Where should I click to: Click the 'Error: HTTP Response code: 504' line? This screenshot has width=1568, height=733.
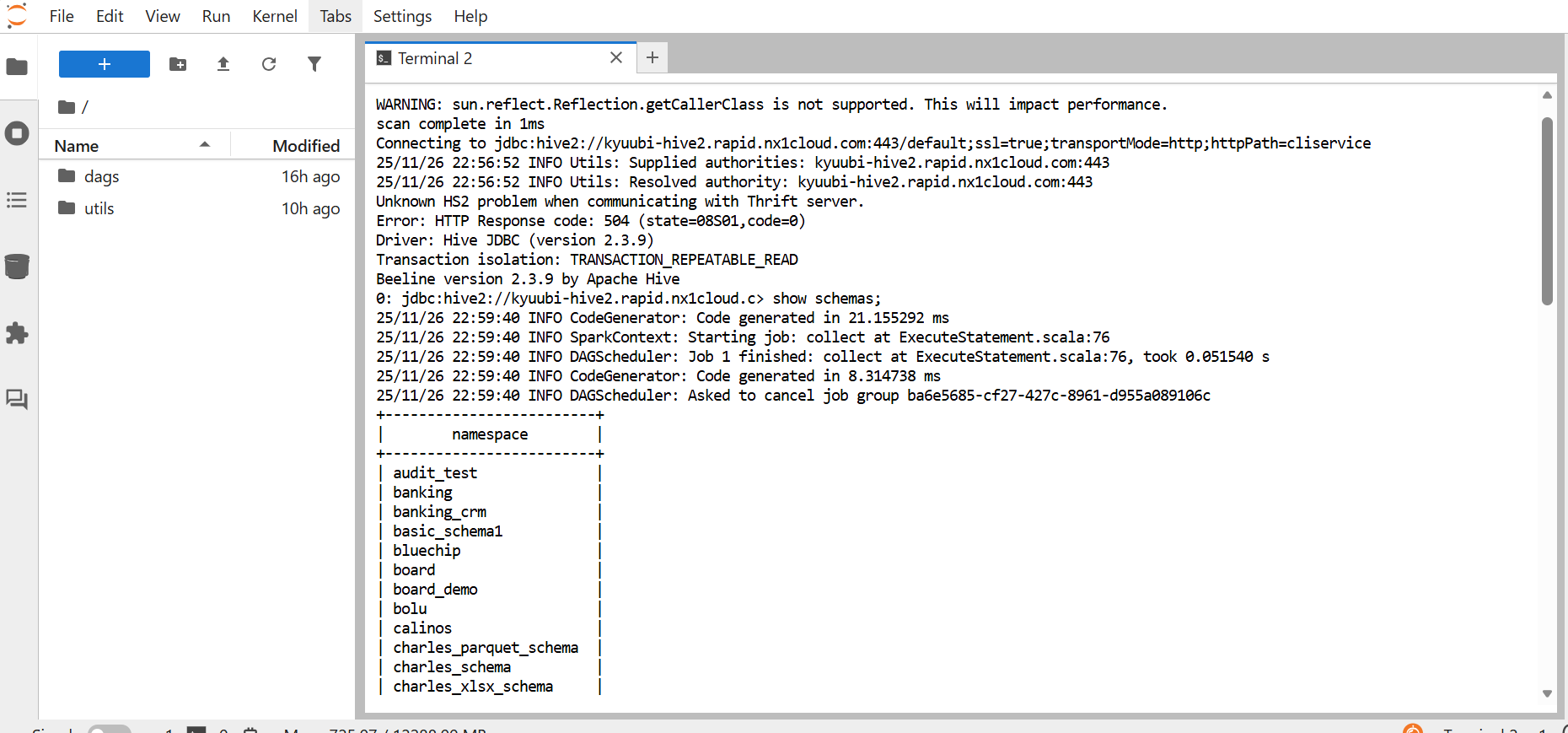click(591, 221)
